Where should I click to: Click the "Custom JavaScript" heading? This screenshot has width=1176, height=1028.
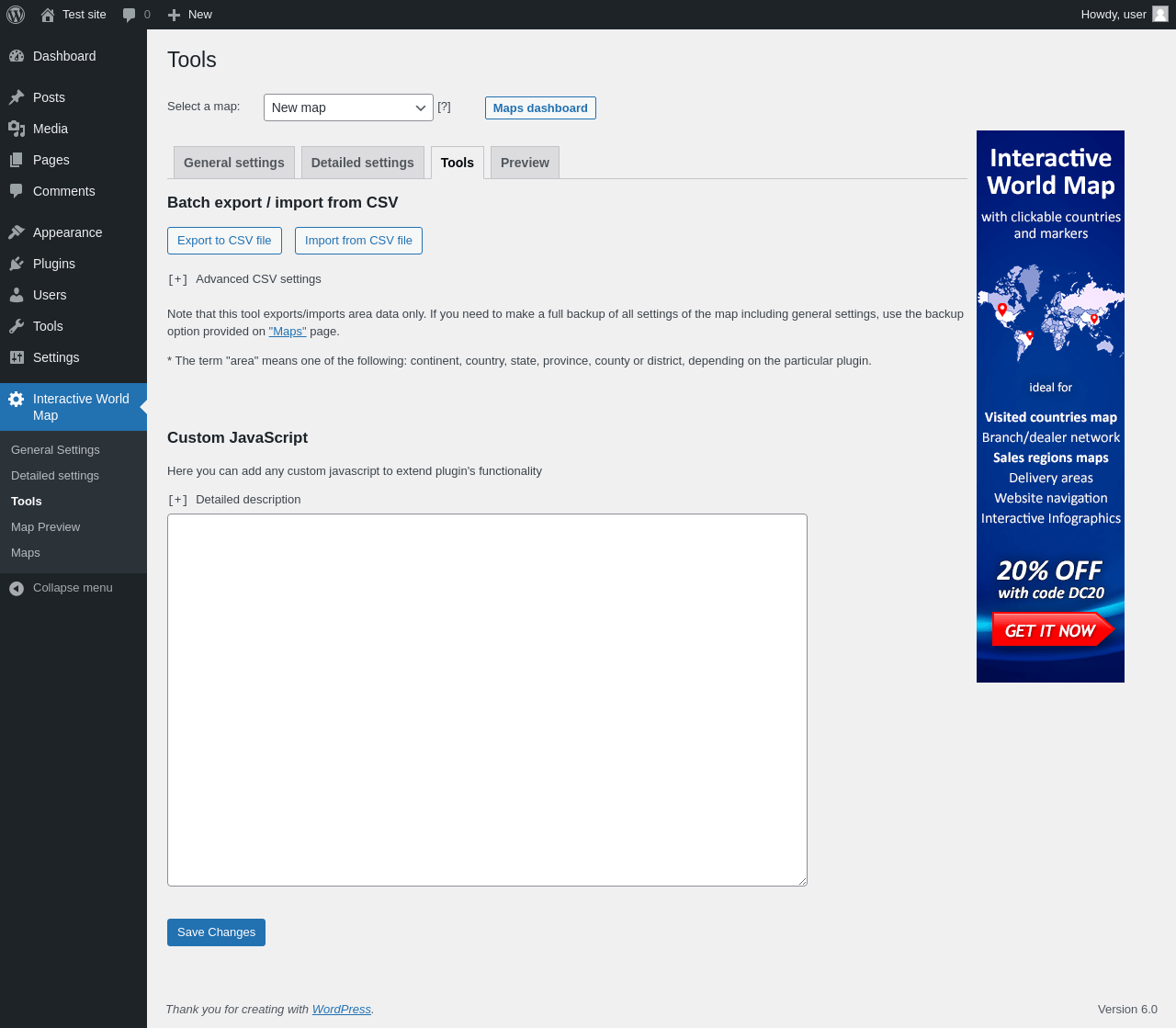click(x=237, y=438)
